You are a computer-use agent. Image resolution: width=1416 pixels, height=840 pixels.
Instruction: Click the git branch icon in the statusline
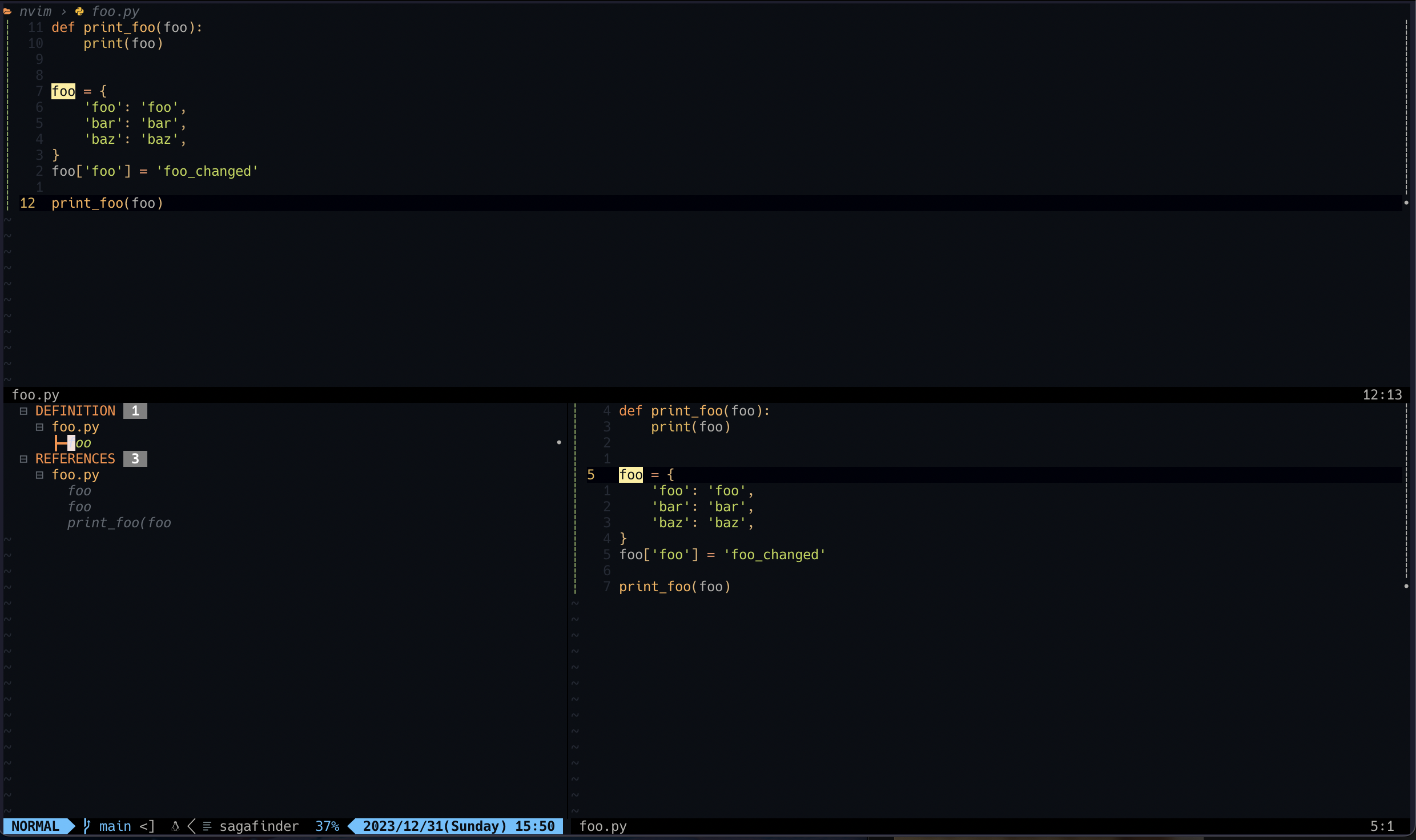click(x=87, y=826)
